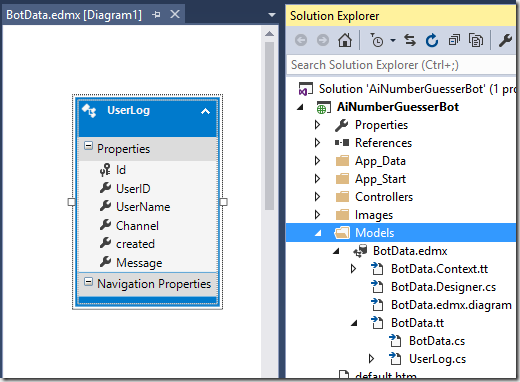This screenshot has width=520, height=382.
Task: Click the diagram scrollbar up arrow
Action: pos(269,34)
